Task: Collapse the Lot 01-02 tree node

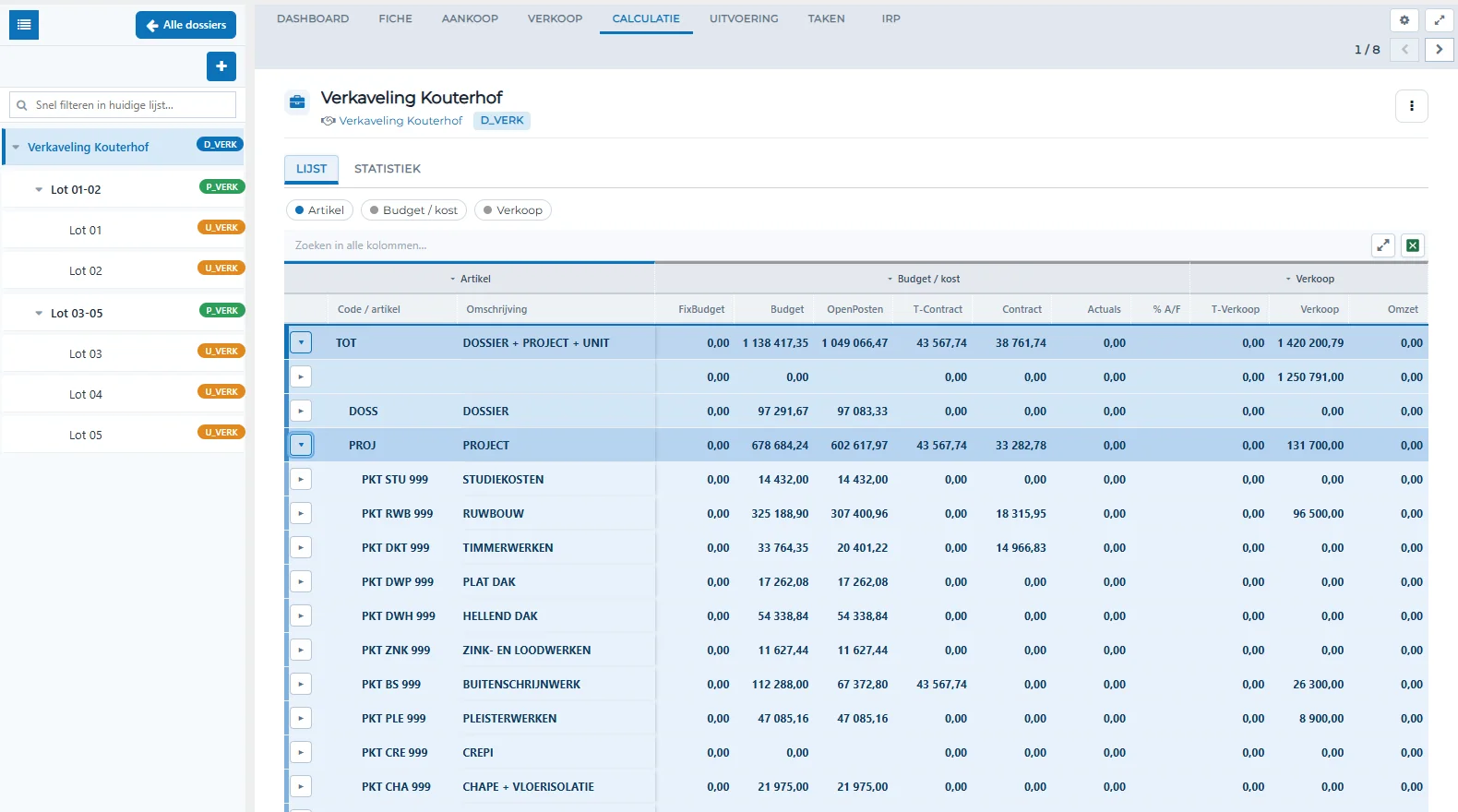Action: pos(39,190)
